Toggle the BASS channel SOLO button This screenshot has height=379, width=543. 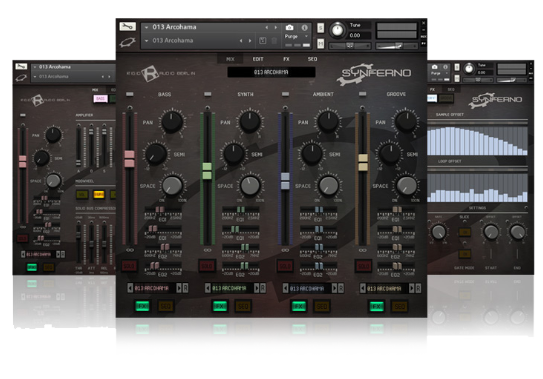coord(129,266)
